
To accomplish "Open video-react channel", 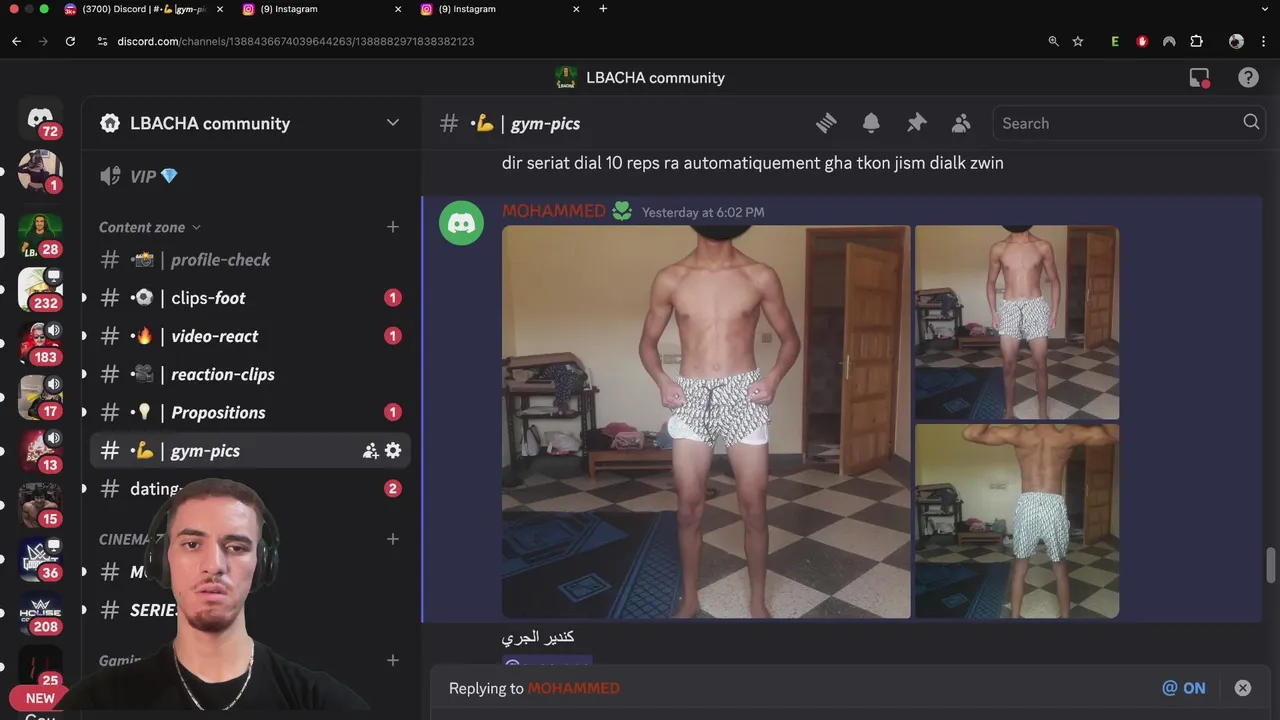I will click(250, 336).
